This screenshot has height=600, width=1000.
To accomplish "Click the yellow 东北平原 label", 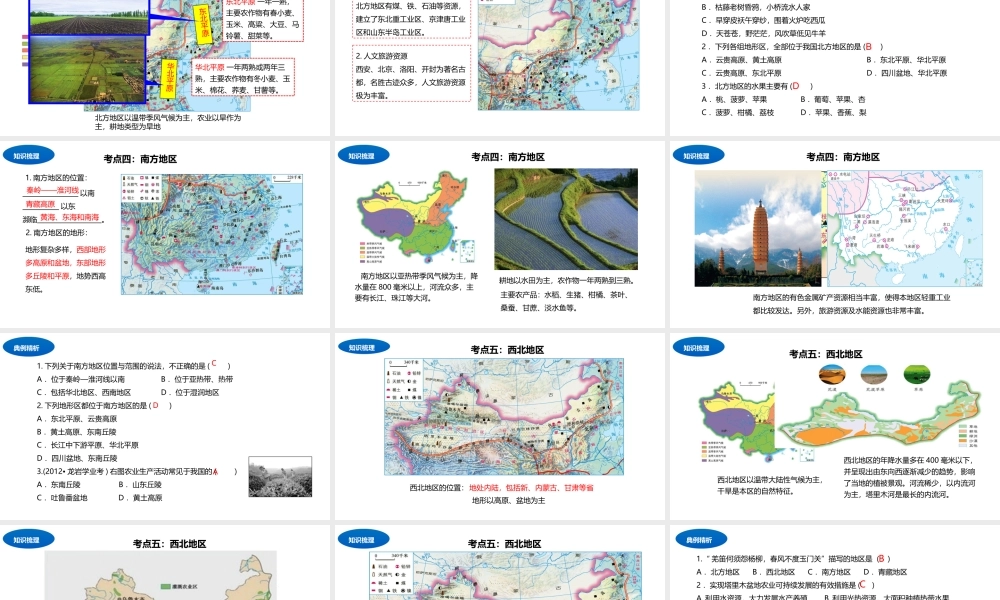I will tap(203, 24).
